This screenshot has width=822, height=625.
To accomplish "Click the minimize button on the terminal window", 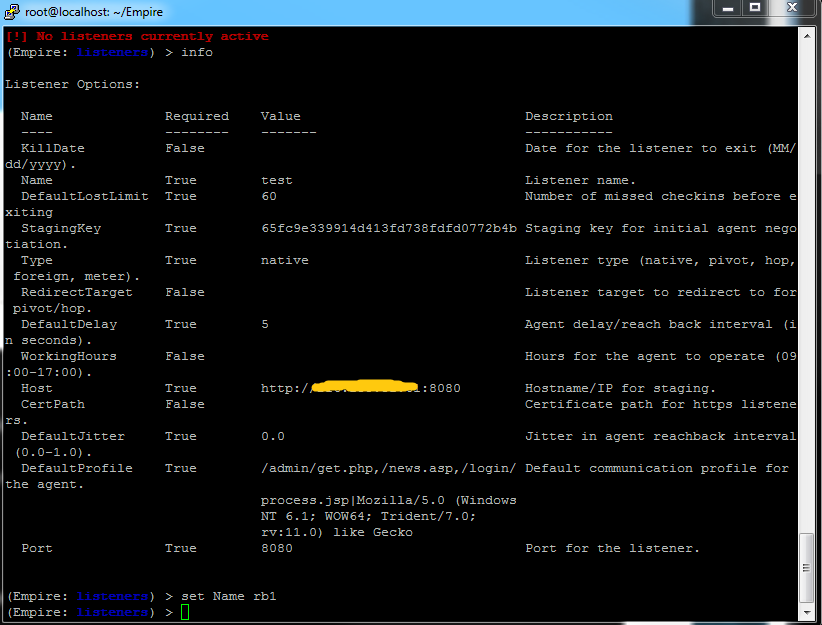I will (x=727, y=8).
